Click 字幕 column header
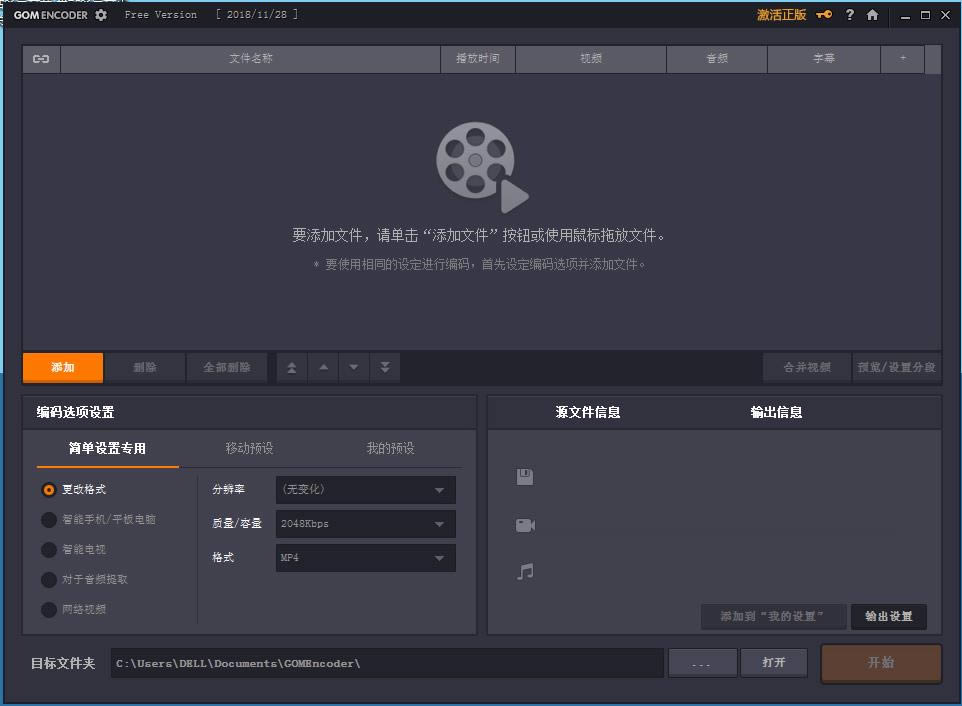The height and width of the screenshot is (706, 962). pos(824,59)
